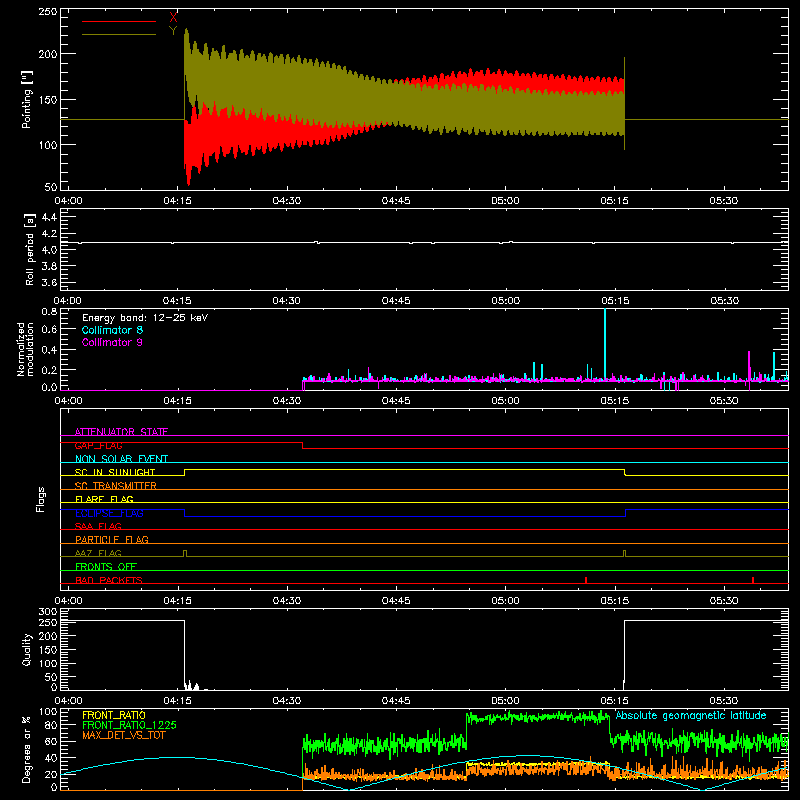This screenshot has width=800, height=800.
Task: Click the 04:15 tick label under Quality plot
Action: click(x=177, y=701)
